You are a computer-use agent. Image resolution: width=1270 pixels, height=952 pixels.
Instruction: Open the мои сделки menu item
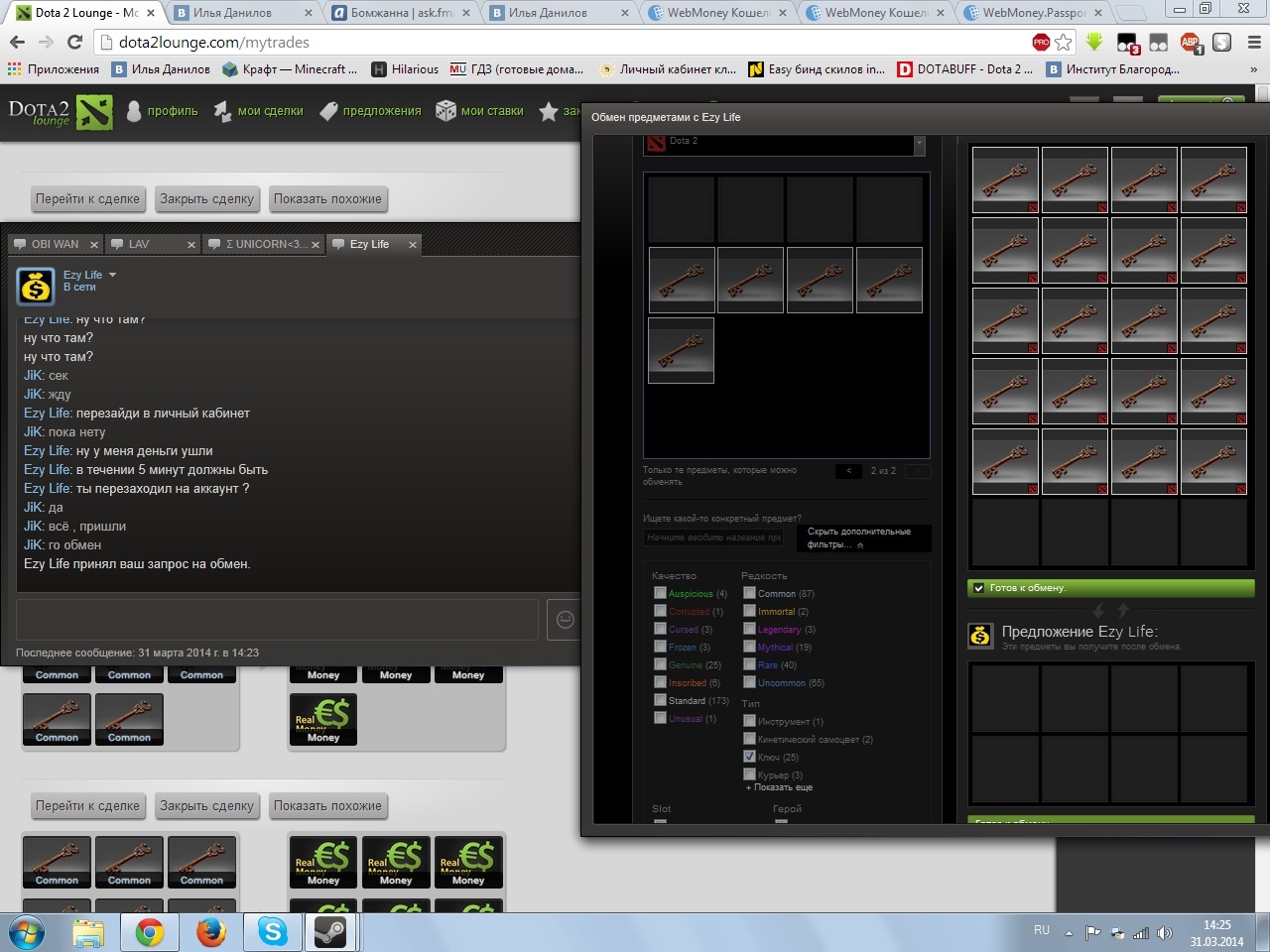coord(259,111)
